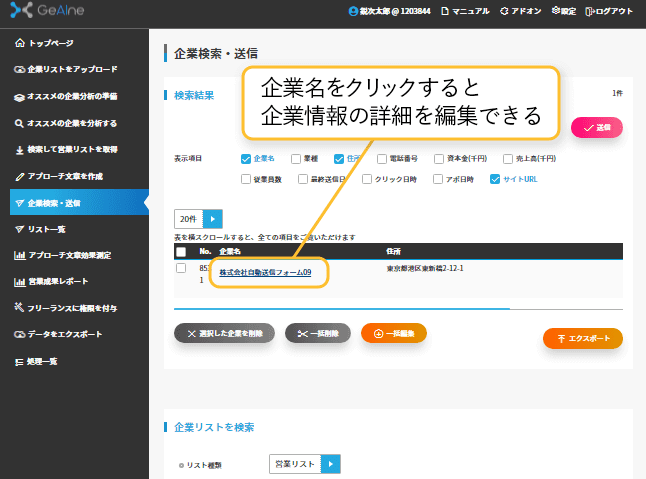
Task: Open 企業リストをアップロード menu item
Action: [x=73, y=69]
